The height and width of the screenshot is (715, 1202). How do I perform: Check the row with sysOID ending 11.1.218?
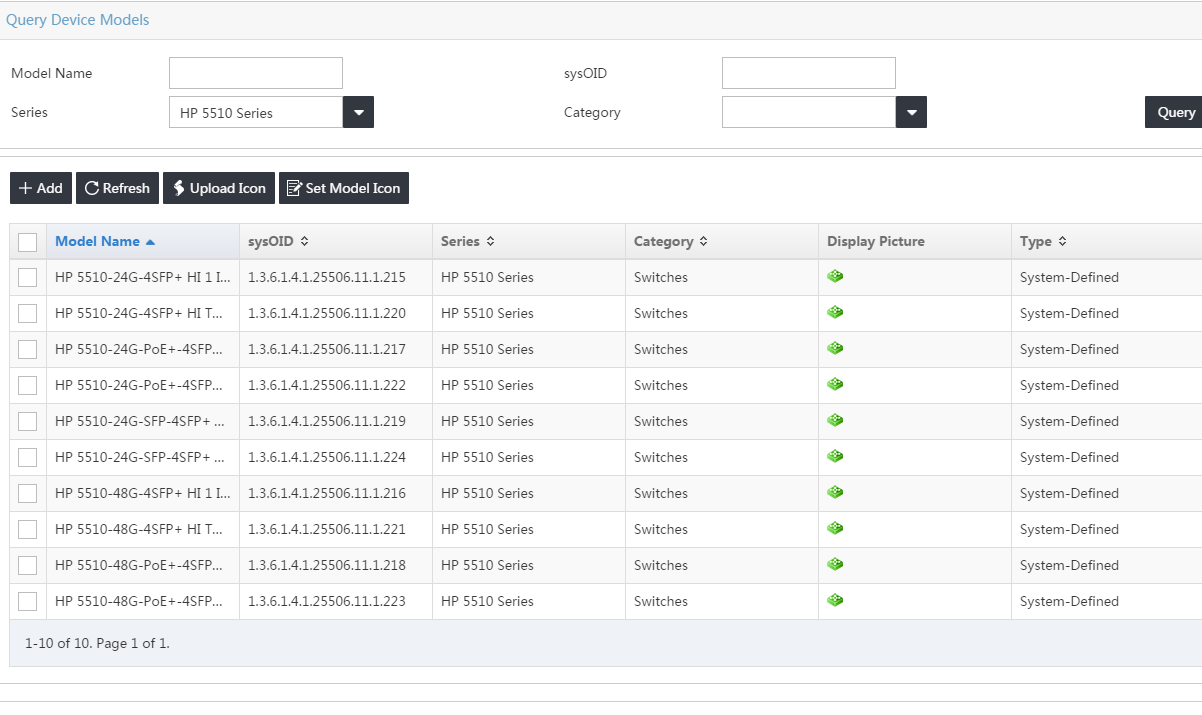tap(28, 565)
